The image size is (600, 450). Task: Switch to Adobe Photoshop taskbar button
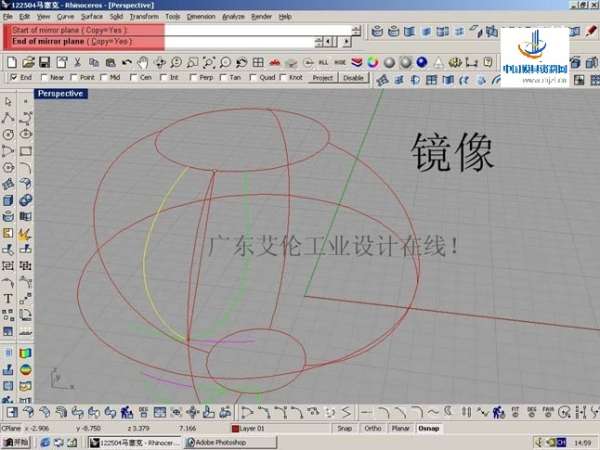(x=230, y=442)
